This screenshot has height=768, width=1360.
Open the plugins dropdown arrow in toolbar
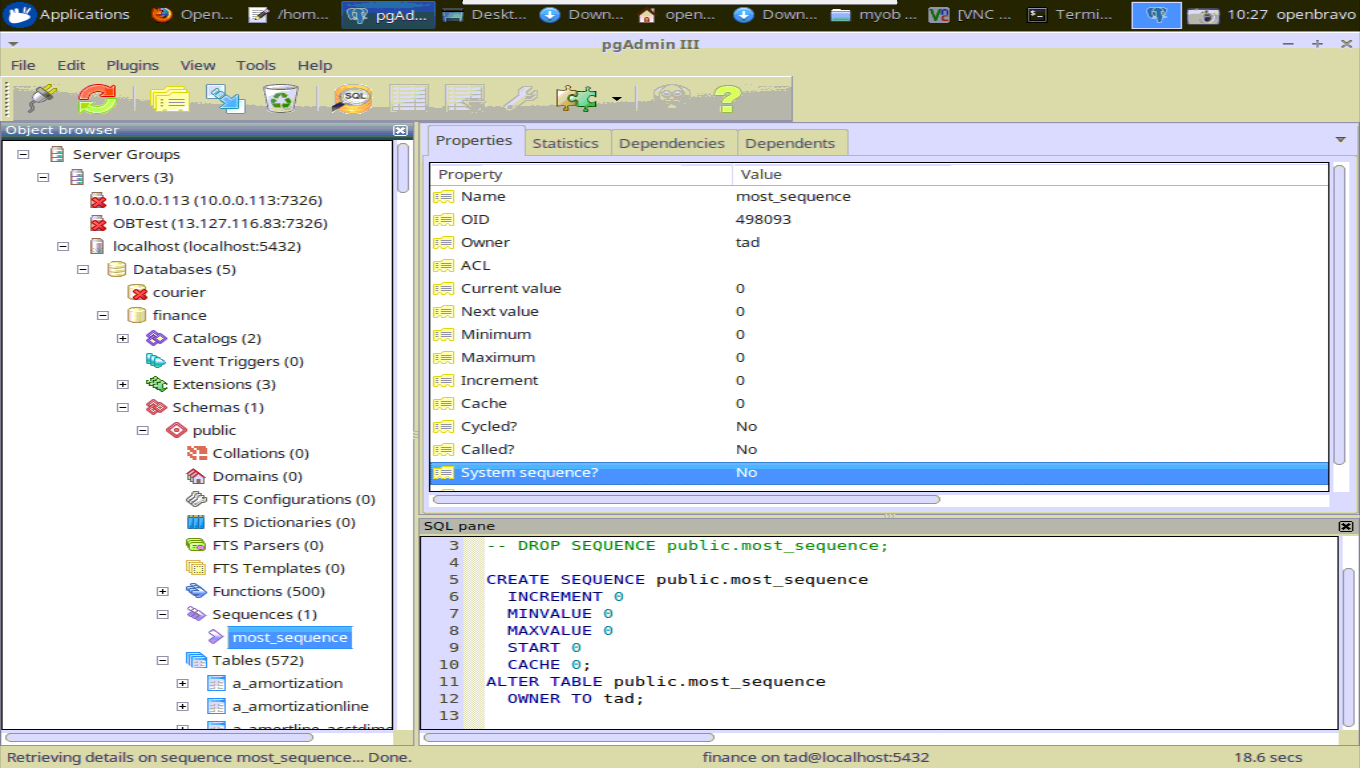[x=617, y=99]
